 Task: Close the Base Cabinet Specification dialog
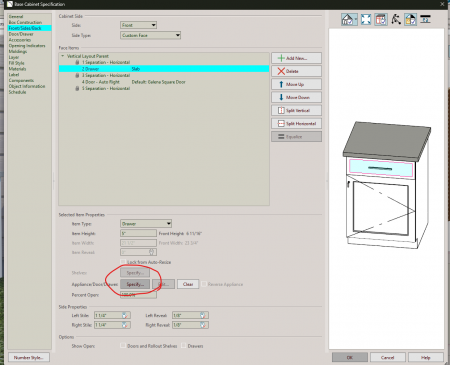tap(442, 4)
